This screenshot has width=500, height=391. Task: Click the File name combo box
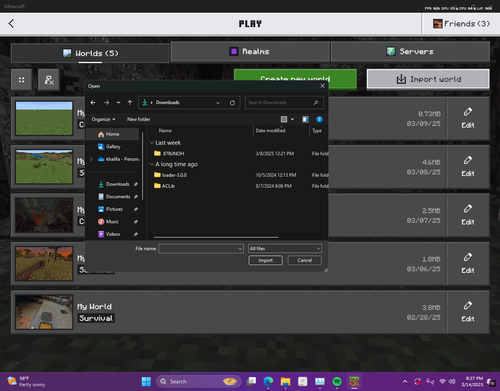coord(201,249)
